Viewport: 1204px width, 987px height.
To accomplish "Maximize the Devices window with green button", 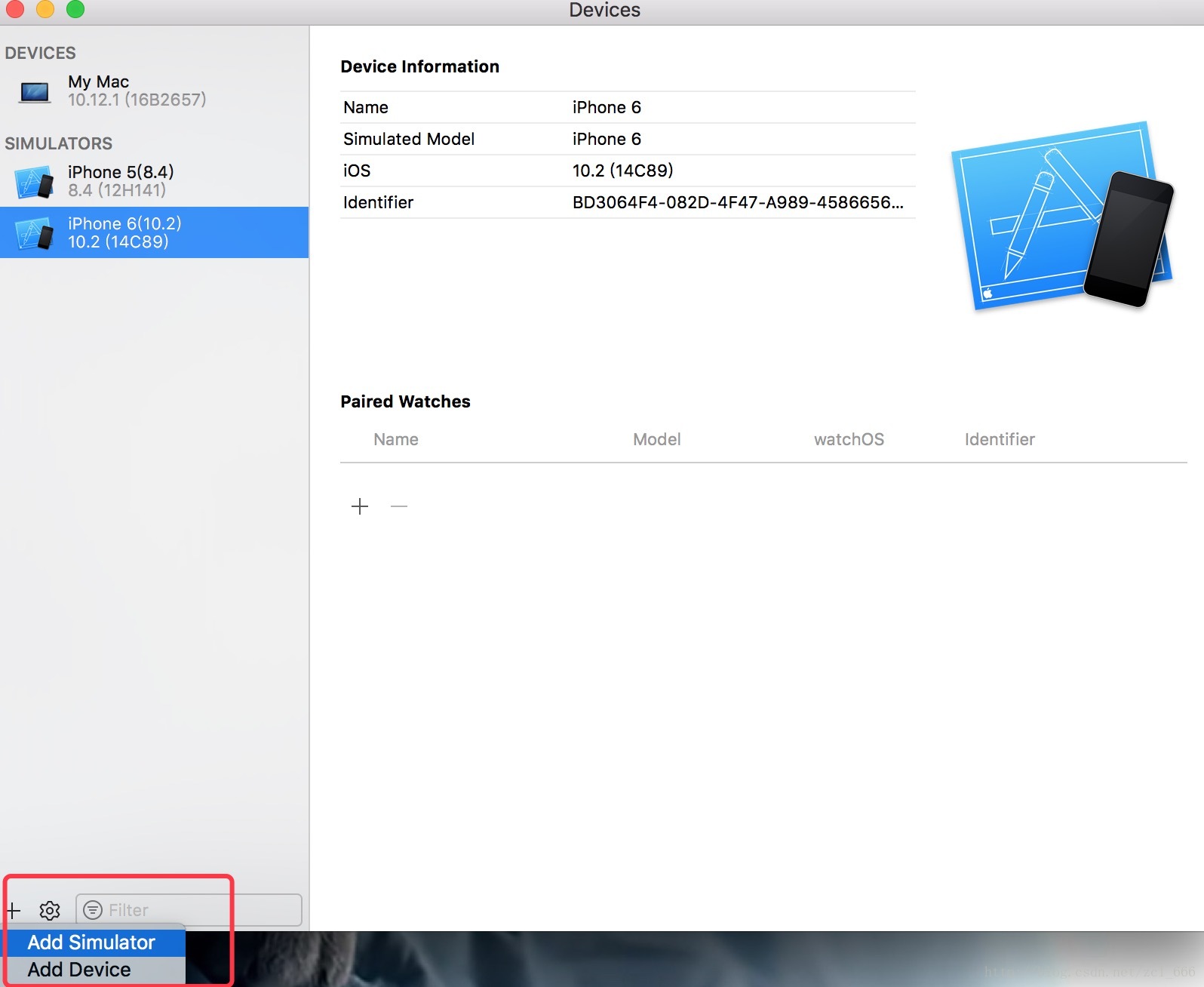I will (x=75, y=8).
